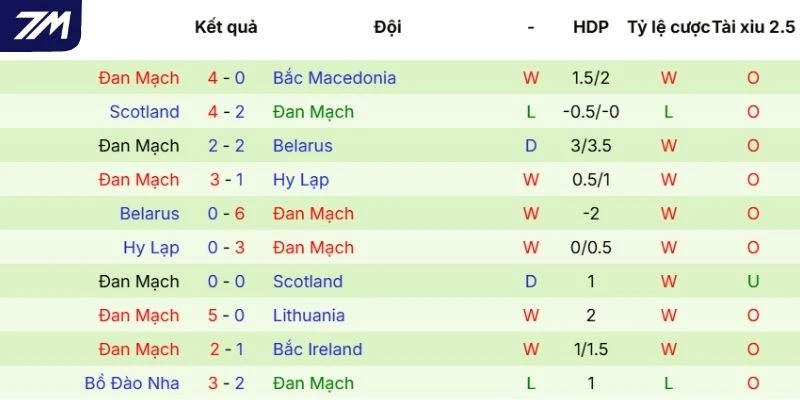The width and height of the screenshot is (800, 400).
Task: Click the 5 - 0 score against Lithuania
Action: [x=226, y=316]
